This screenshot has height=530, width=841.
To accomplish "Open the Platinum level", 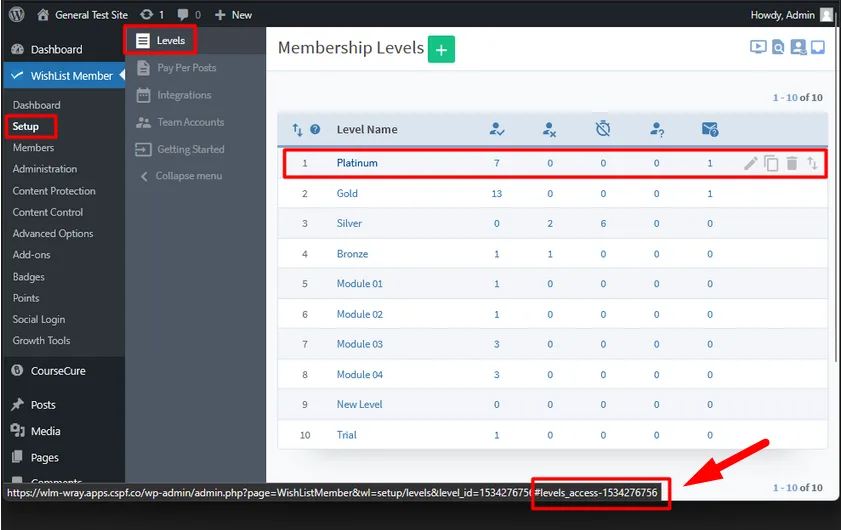I will click(x=357, y=163).
